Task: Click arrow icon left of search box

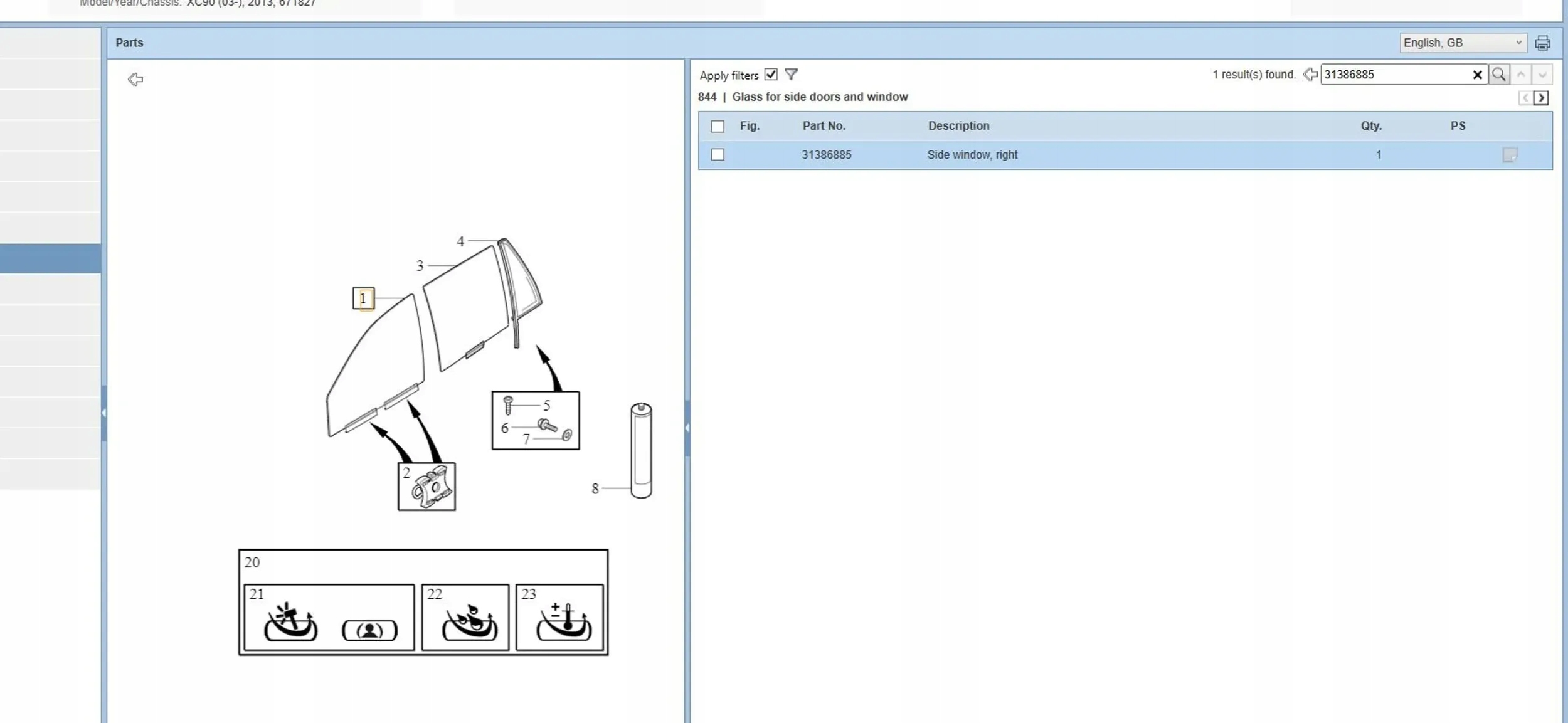Action: pos(1310,75)
